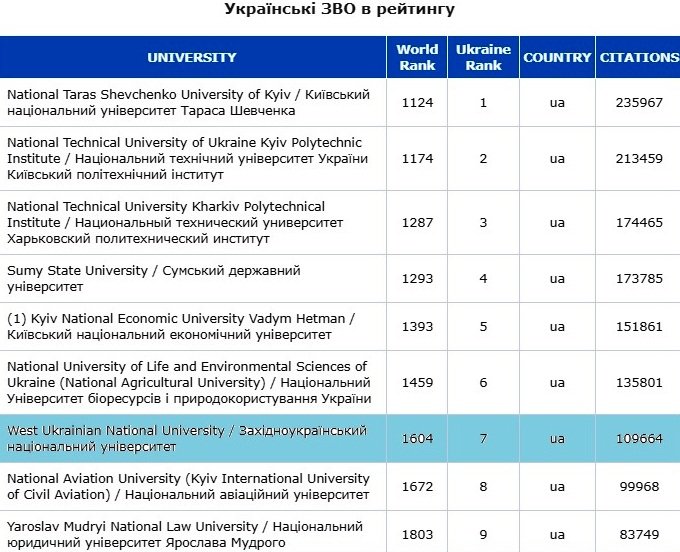Select citations value 151861
The width and height of the screenshot is (680, 552).
coord(639,327)
